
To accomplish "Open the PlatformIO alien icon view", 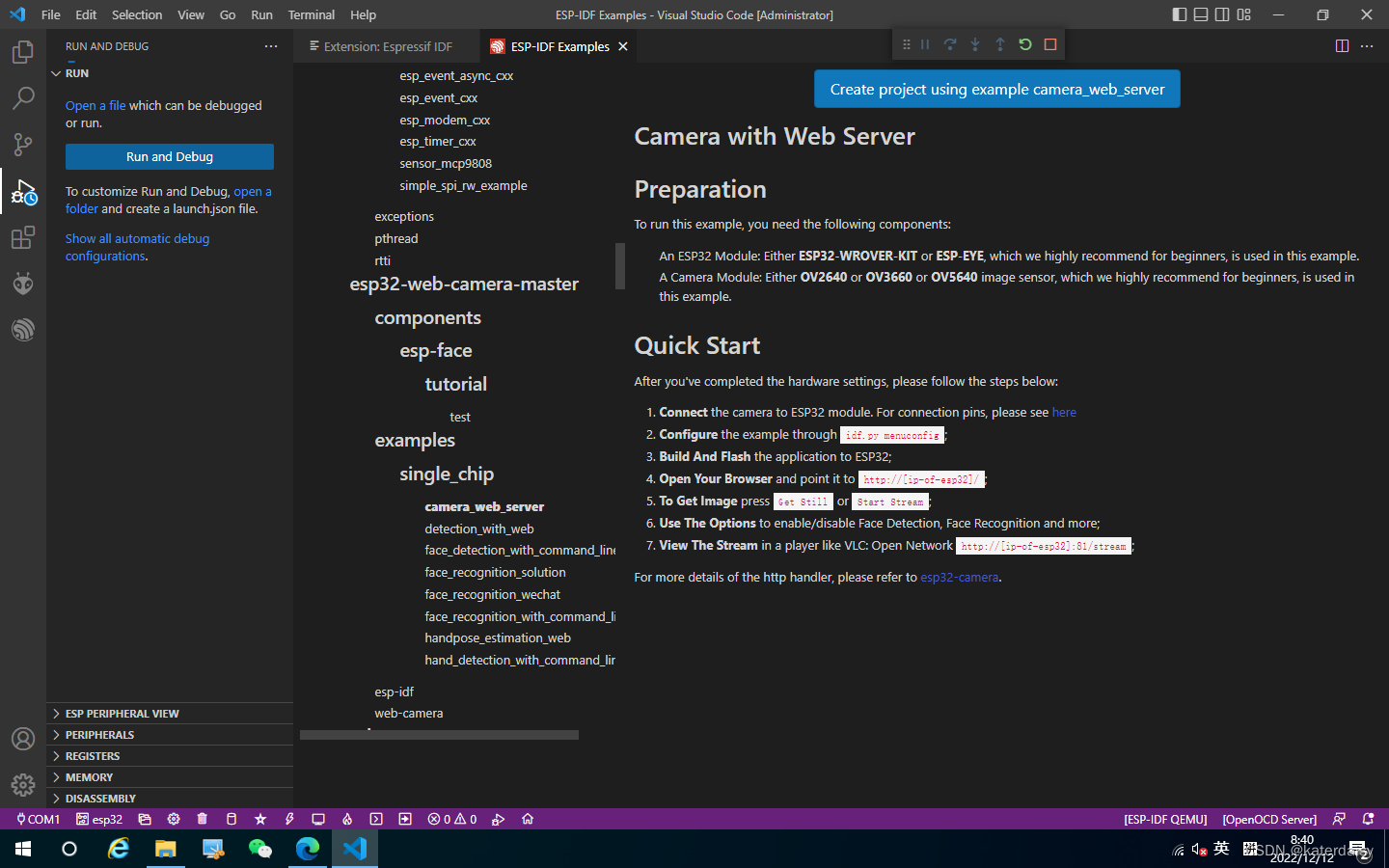I will pyautogui.click(x=23, y=284).
